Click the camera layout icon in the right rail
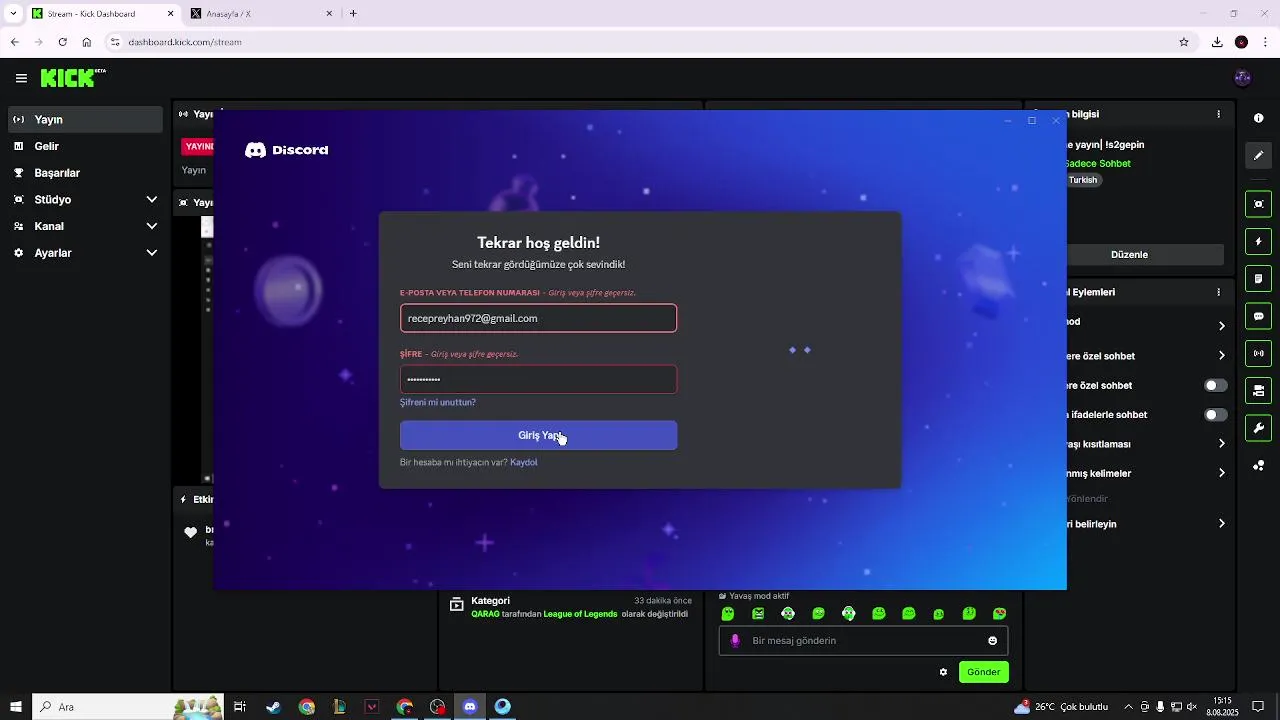 click(1258, 390)
